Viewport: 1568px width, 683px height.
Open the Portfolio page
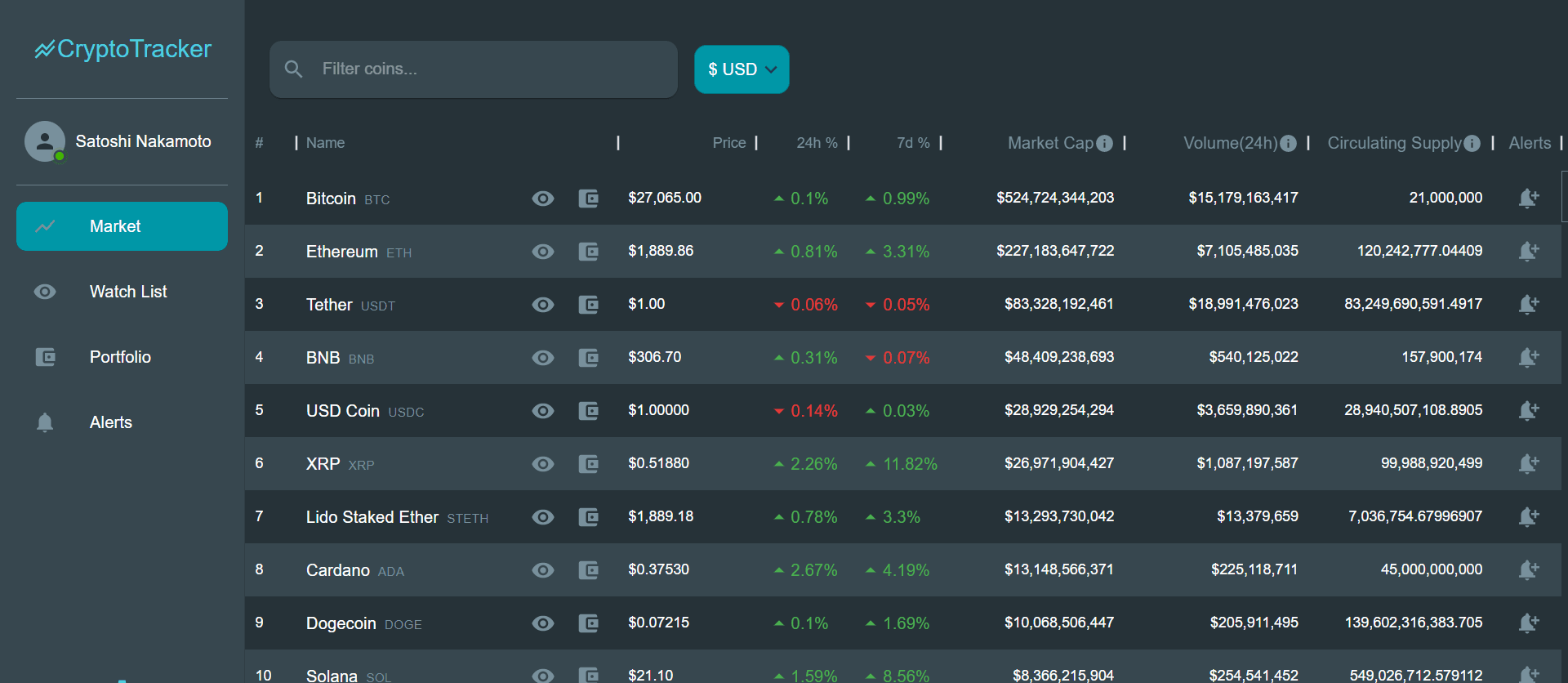(x=122, y=357)
